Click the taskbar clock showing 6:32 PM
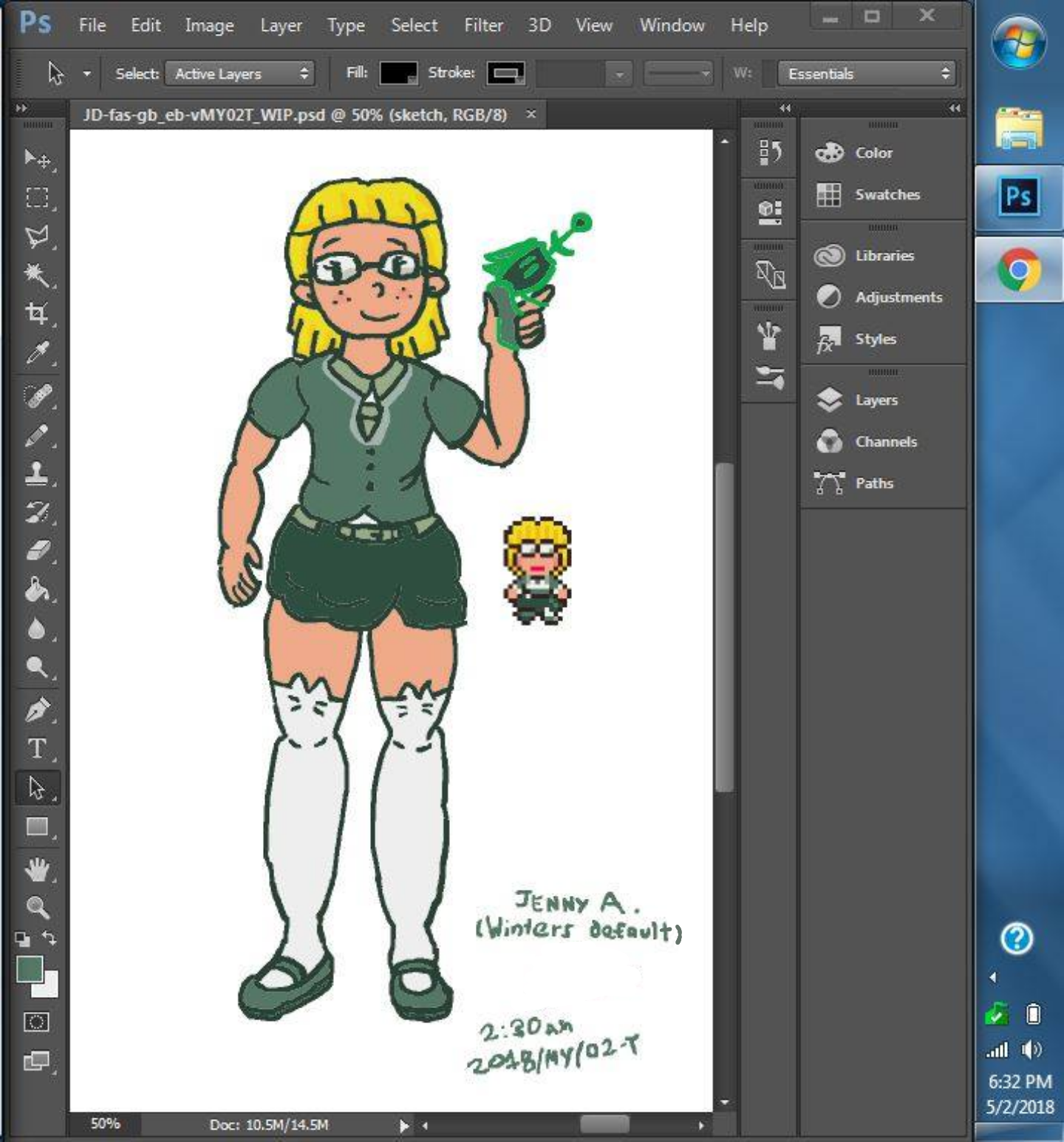 1020,1082
